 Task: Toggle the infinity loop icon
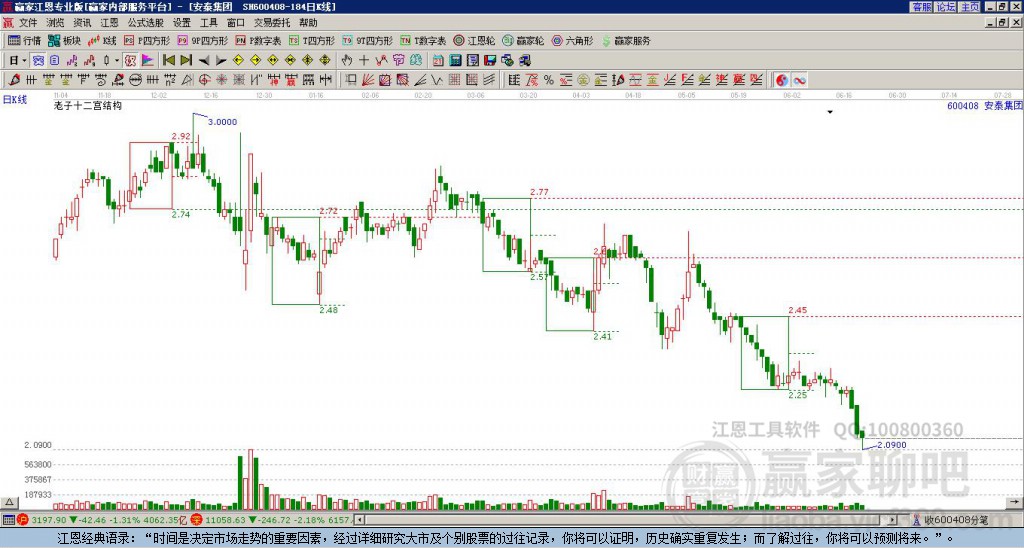click(x=799, y=80)
